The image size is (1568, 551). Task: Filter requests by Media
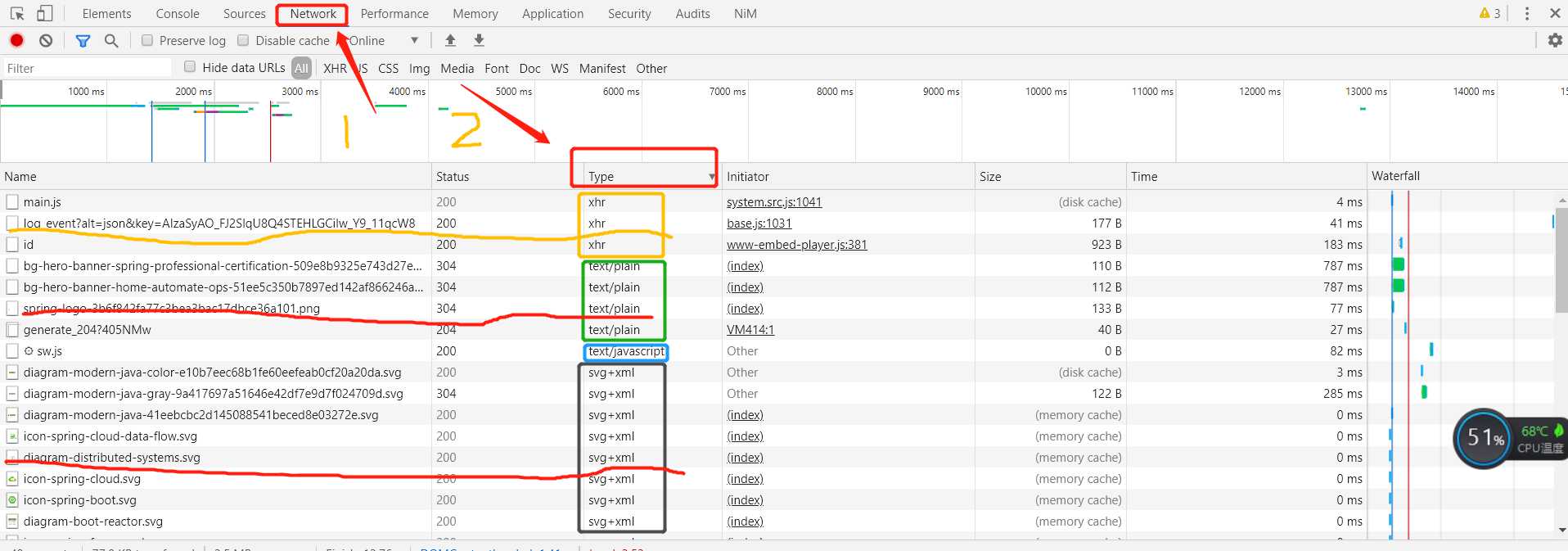457,68
